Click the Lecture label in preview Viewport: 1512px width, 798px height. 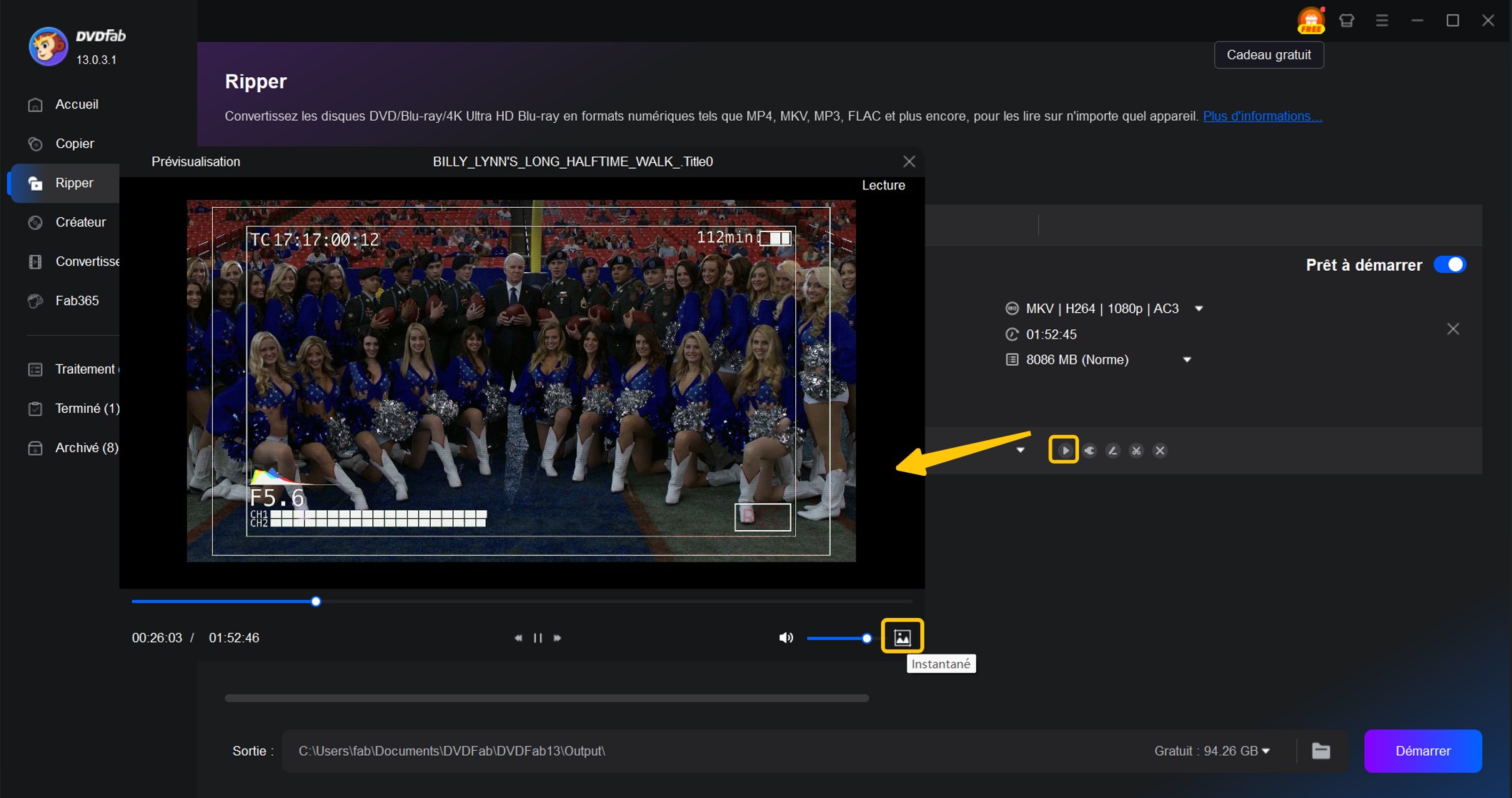[883, 185]
